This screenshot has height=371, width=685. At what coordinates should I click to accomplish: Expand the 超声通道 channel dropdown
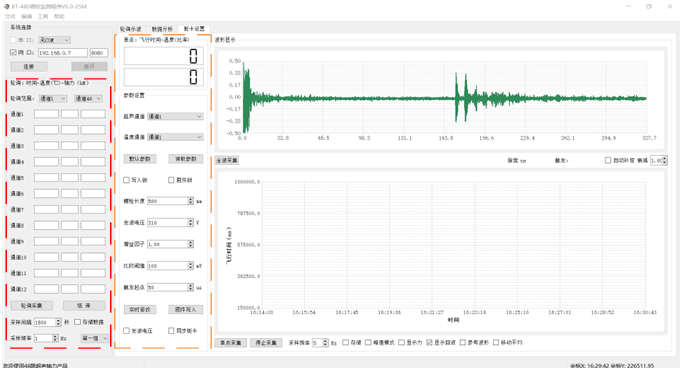(175, 116)
